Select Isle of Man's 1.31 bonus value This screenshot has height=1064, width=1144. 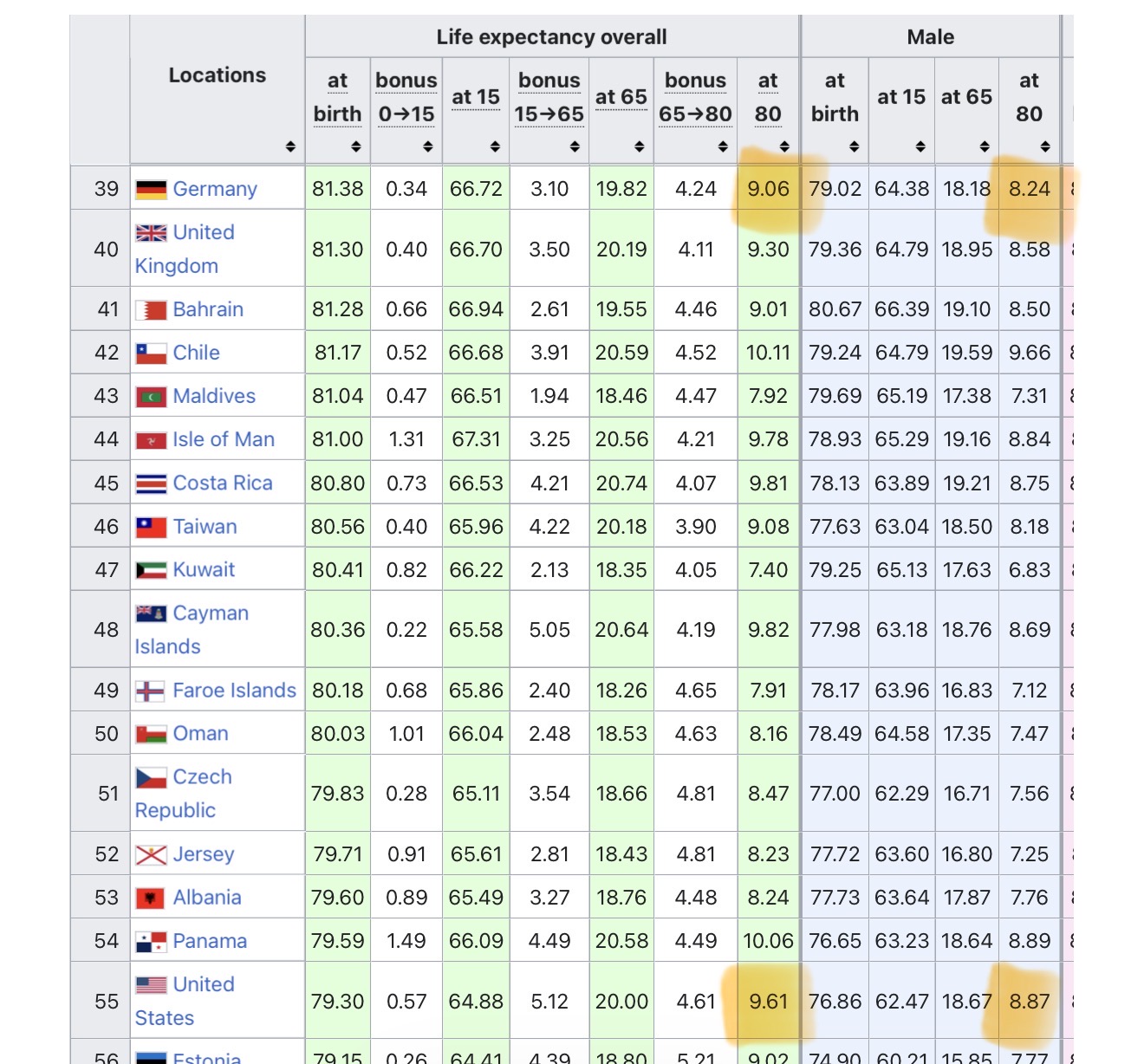tap(406, 439)
